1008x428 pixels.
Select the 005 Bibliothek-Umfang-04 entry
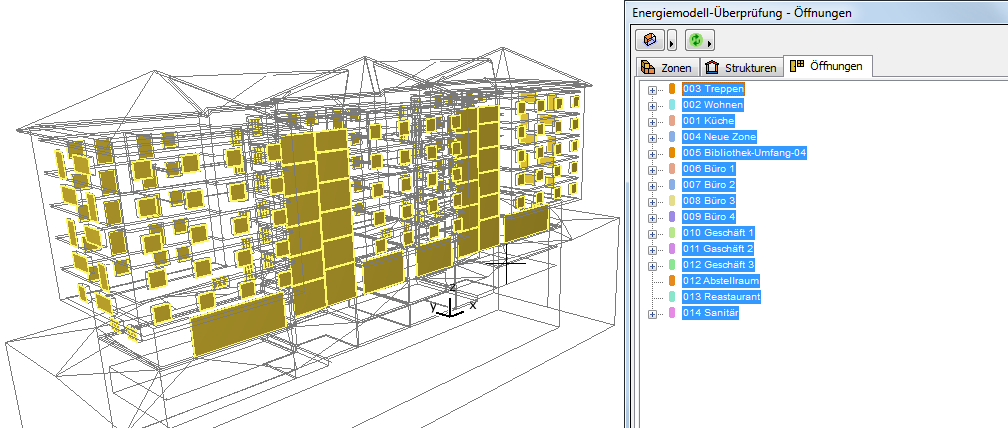coord(744,153)
